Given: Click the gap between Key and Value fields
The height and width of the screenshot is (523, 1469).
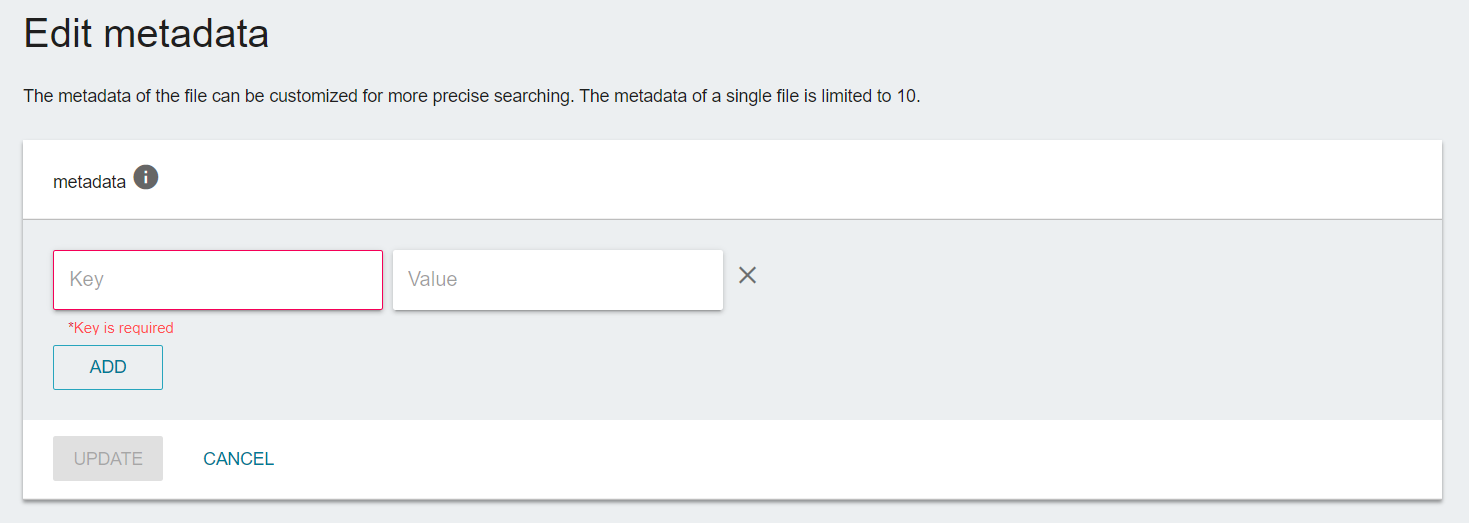Looking at the screenshot, I should pyautogui.click(x=388, y=280).
